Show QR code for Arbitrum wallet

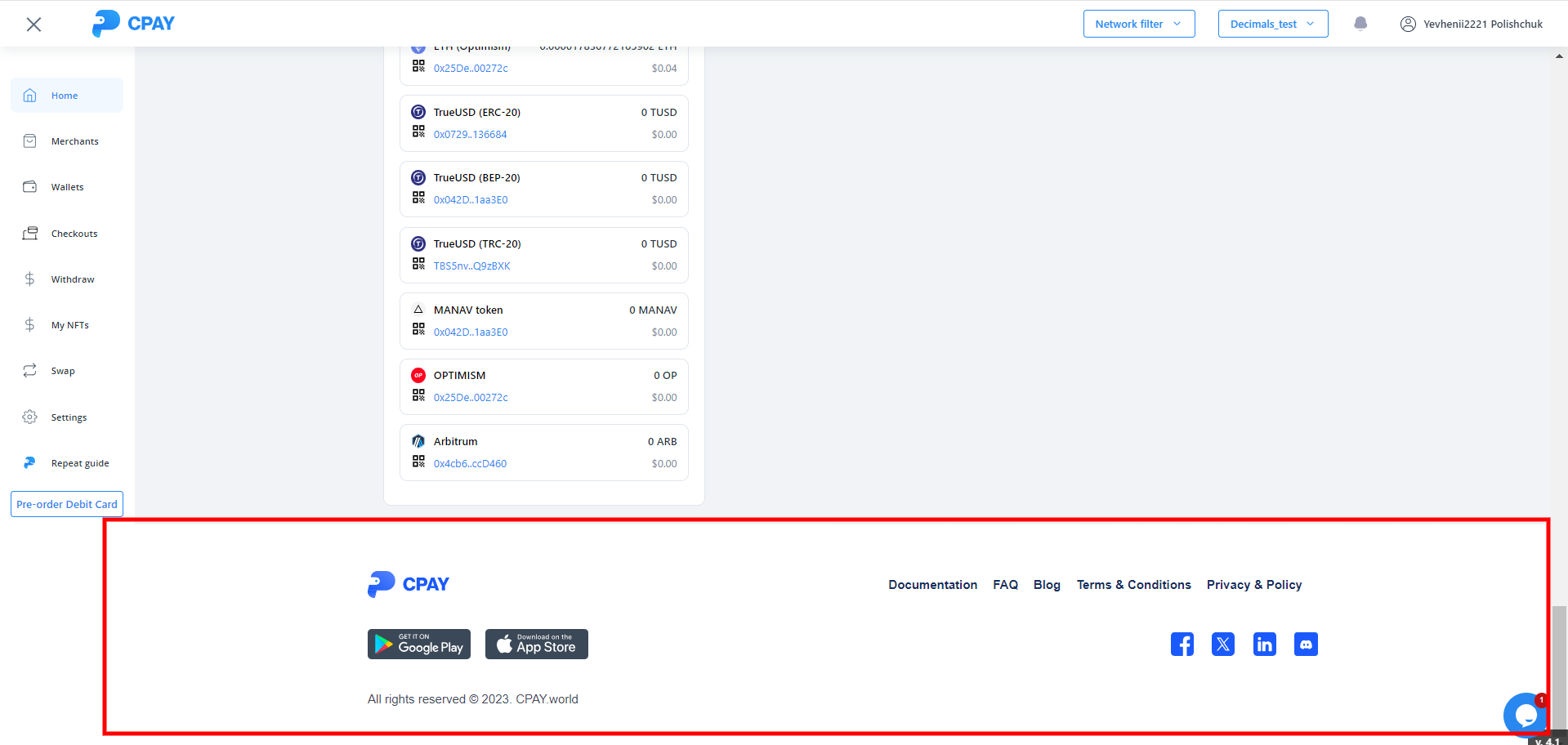[418, 462]
